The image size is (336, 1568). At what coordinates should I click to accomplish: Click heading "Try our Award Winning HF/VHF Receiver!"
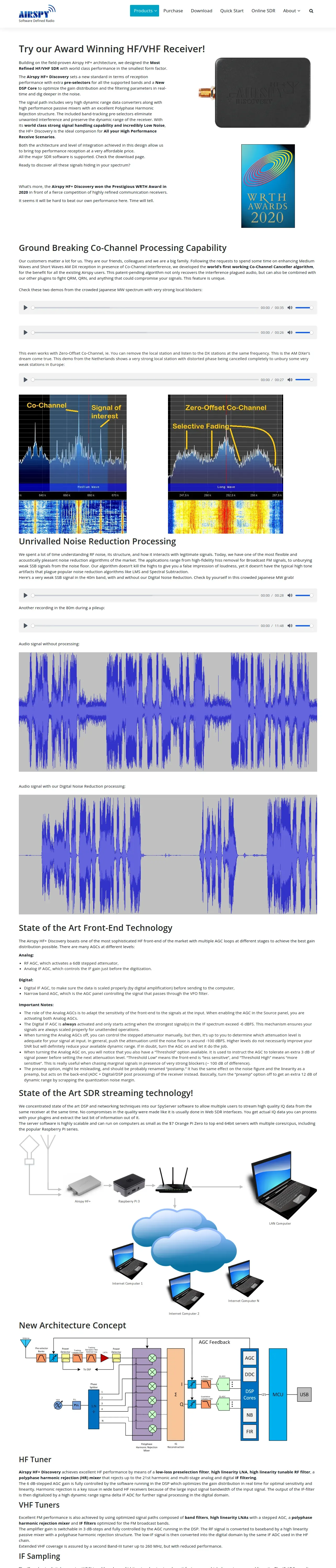coord(111,49)
